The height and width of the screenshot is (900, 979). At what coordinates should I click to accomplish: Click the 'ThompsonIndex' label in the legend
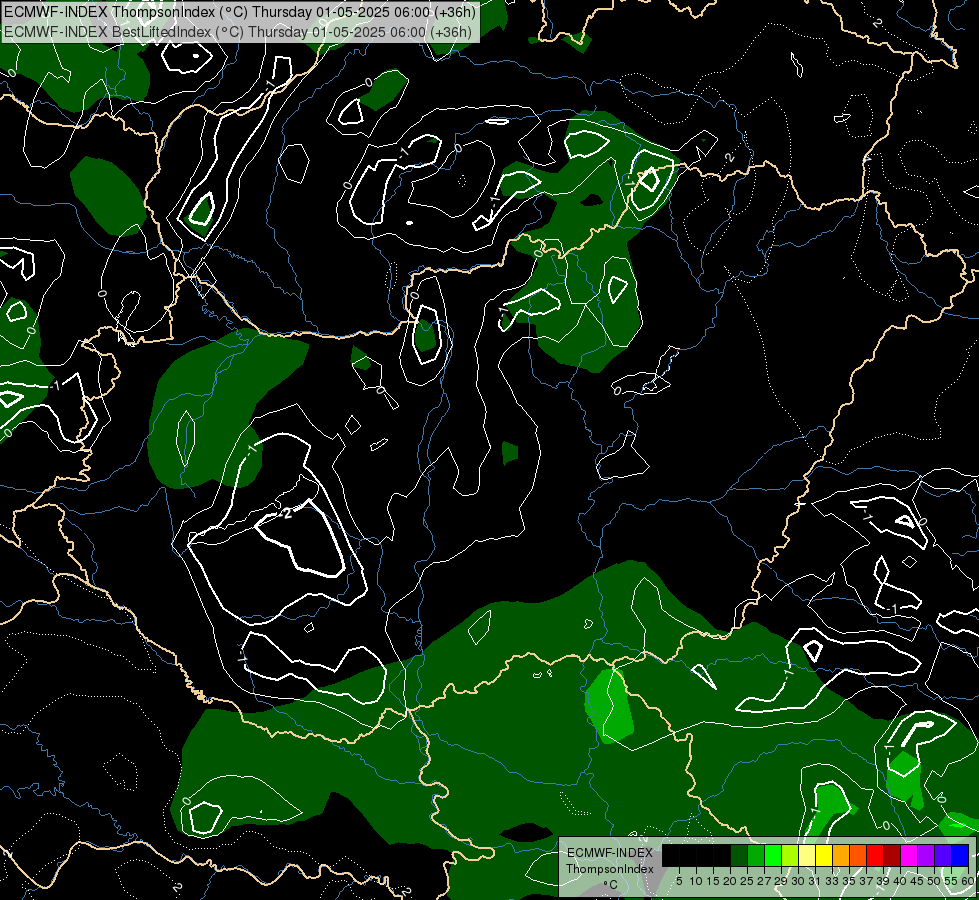click(x=610, y=869)
